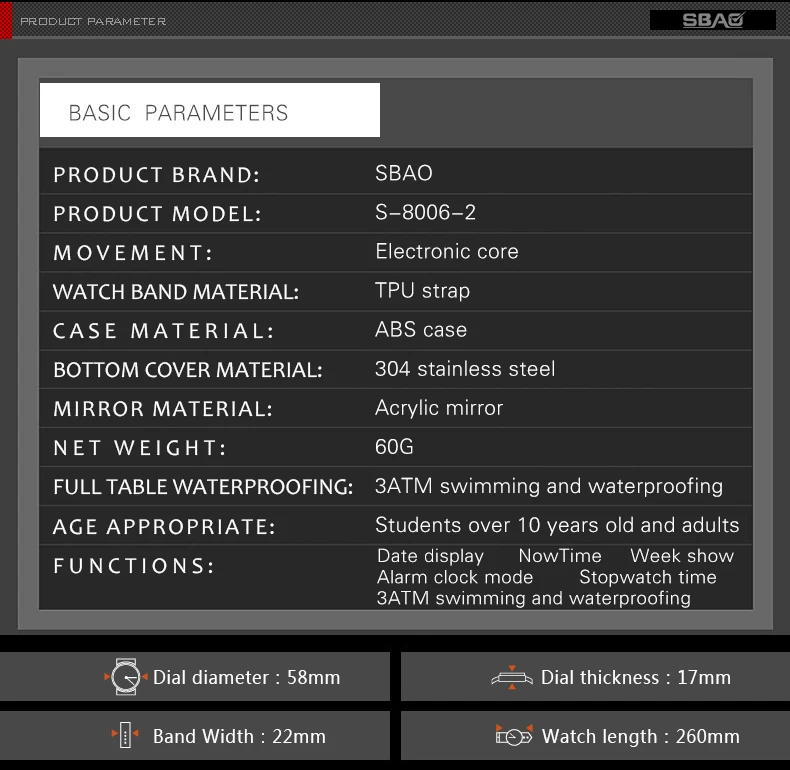Click the 'FULL TABLE WATERPROOFING:' label
The height and width of the screenshot is (770, 790).
click(x=203, y=487)
